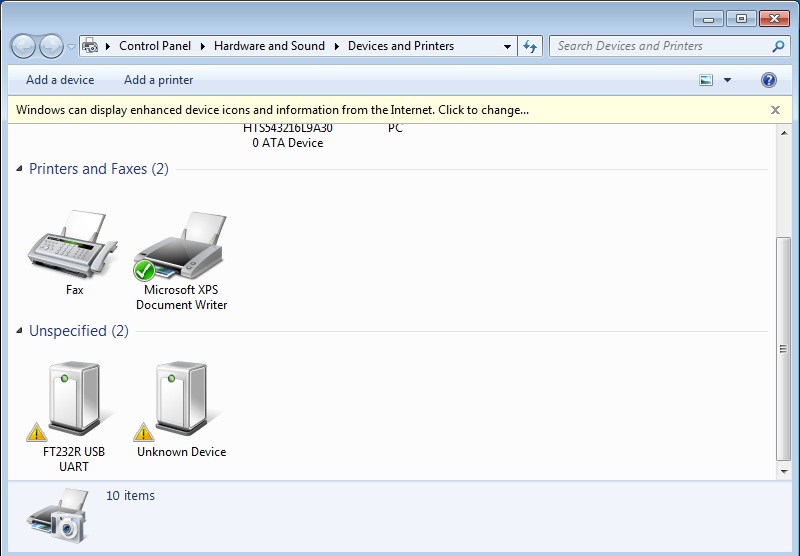This screenshot has height=556, width=800.
Task: Click the Search Devices and Printers field
Action: pos(660,46)
